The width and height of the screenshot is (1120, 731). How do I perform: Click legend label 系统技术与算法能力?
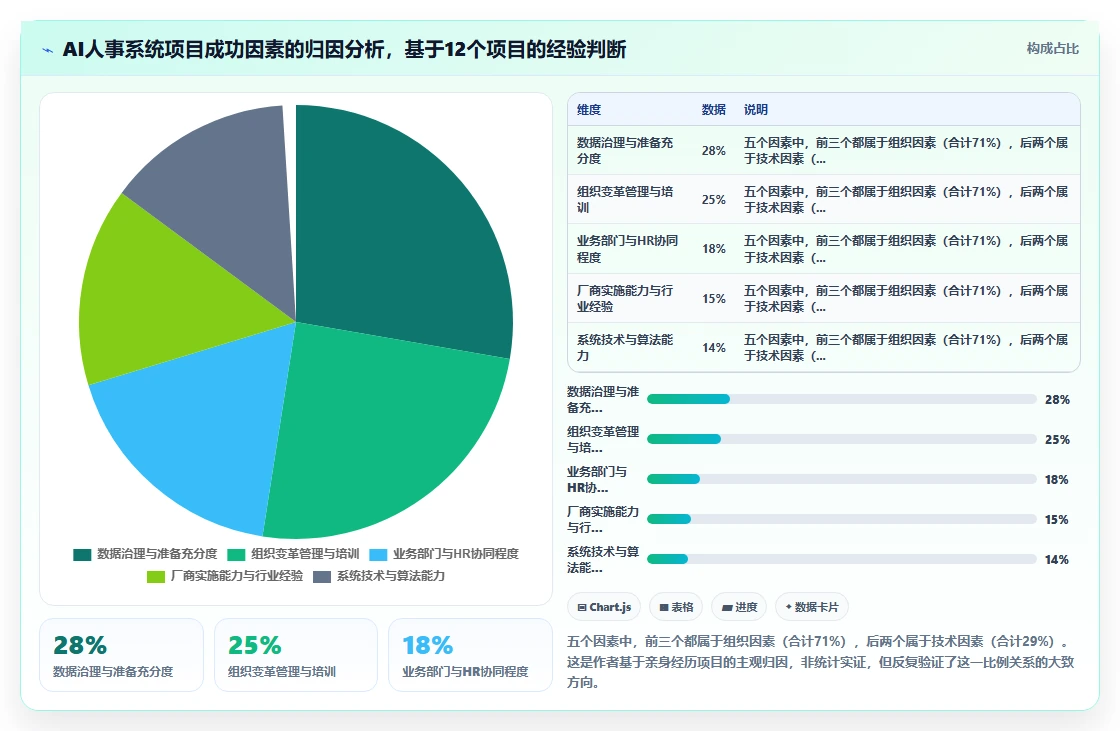pyautogui.click(x=391, y=576)
